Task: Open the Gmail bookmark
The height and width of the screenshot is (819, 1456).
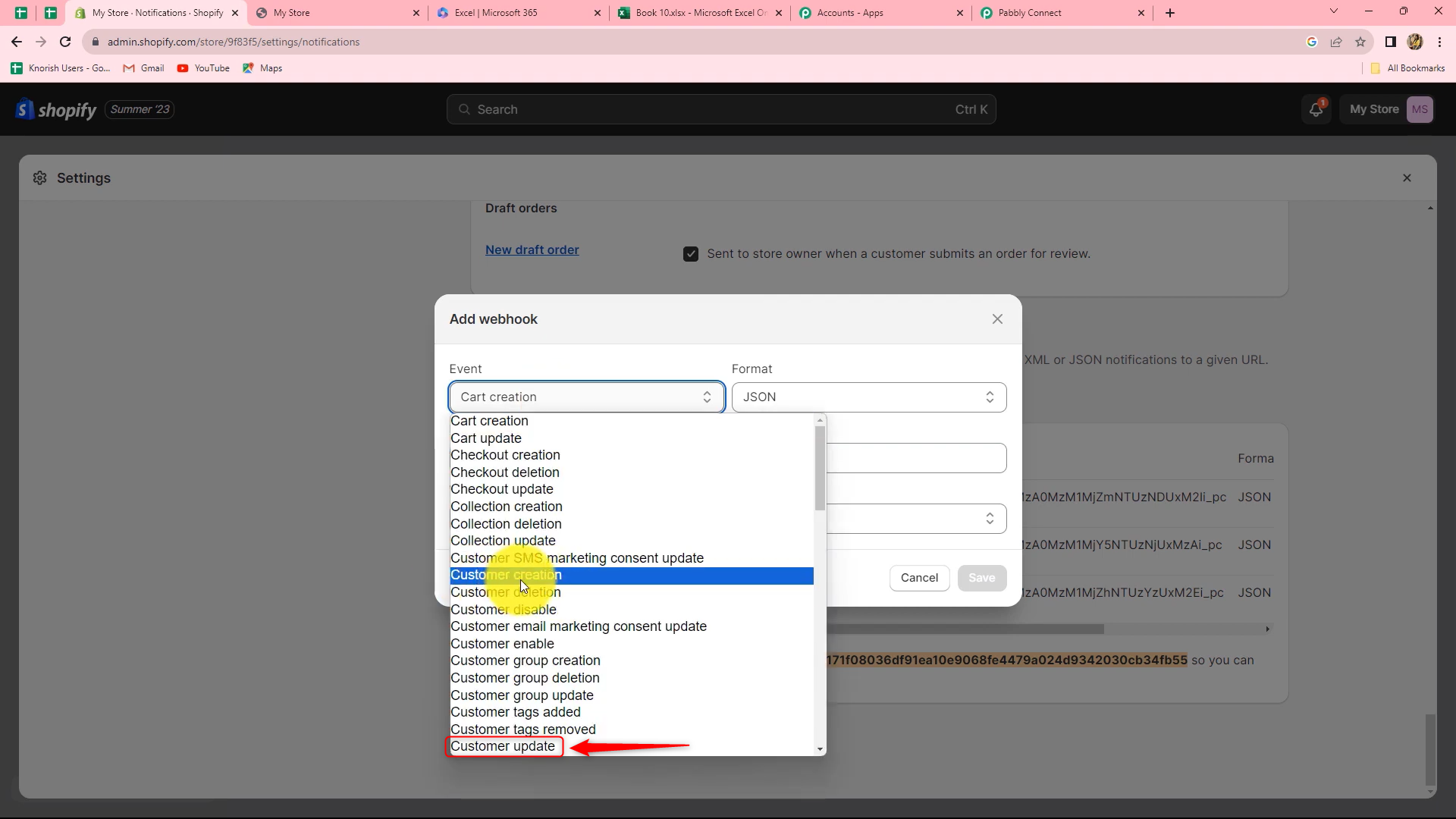Action: tap(144, 68)
